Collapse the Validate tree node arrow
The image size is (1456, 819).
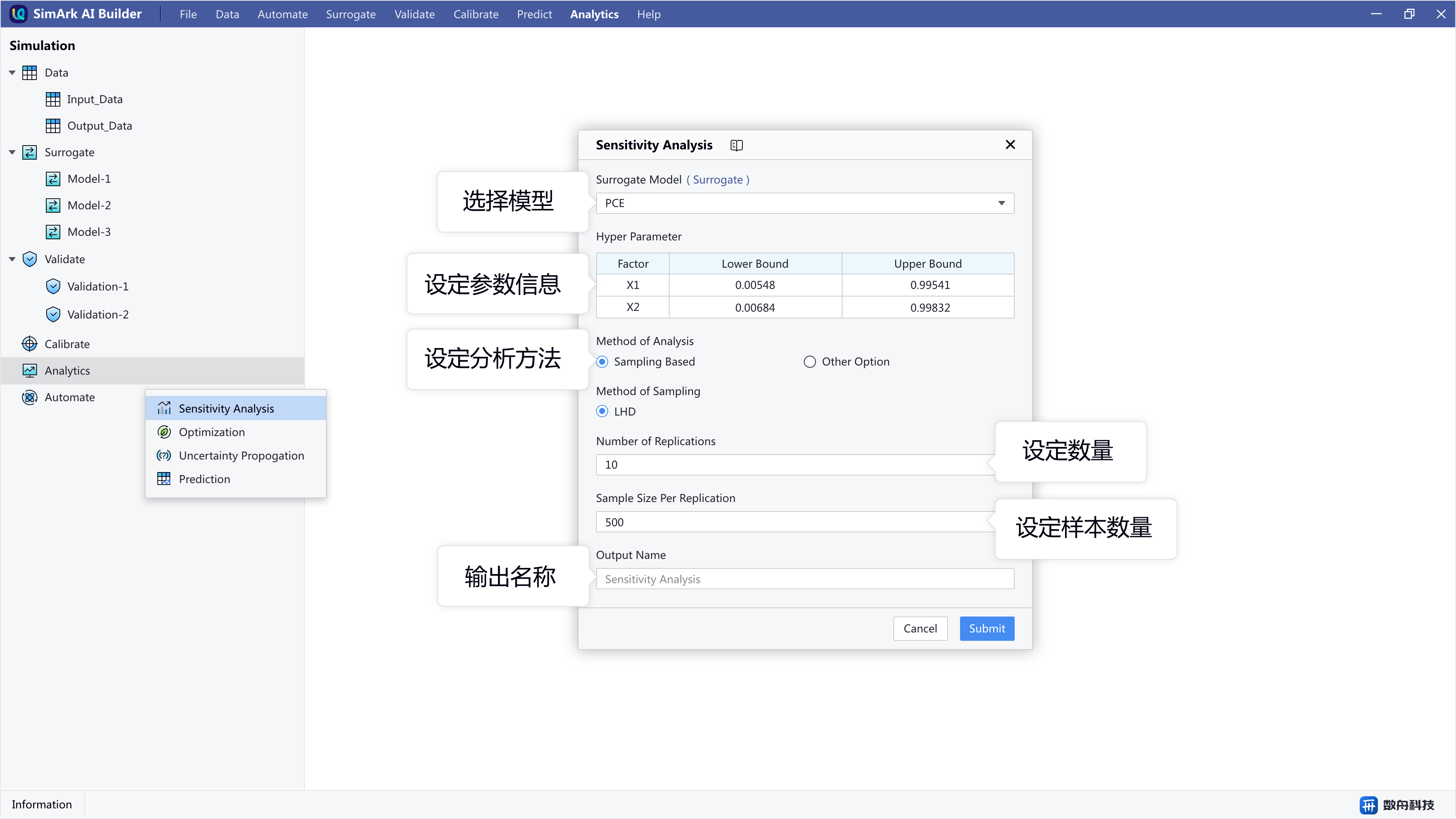(x=12, y=259)
